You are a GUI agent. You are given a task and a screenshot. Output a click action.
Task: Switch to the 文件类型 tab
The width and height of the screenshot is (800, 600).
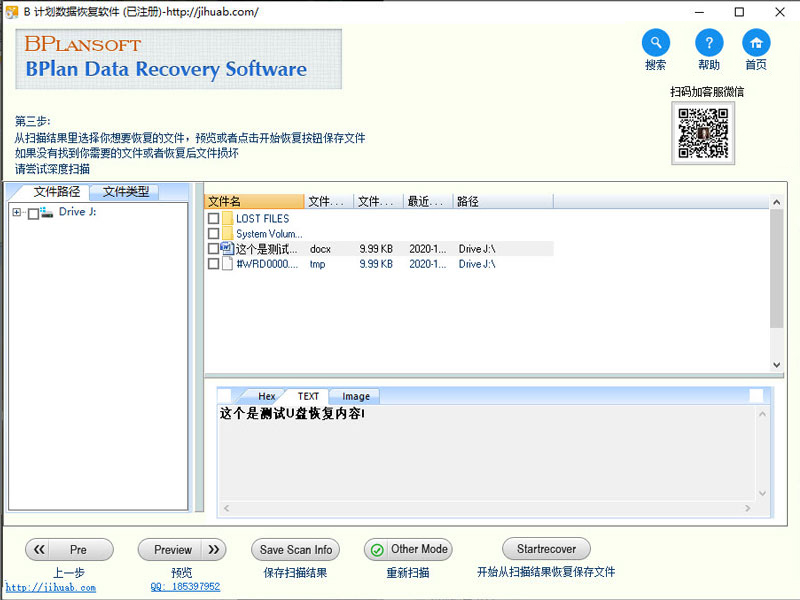(126, 192)
